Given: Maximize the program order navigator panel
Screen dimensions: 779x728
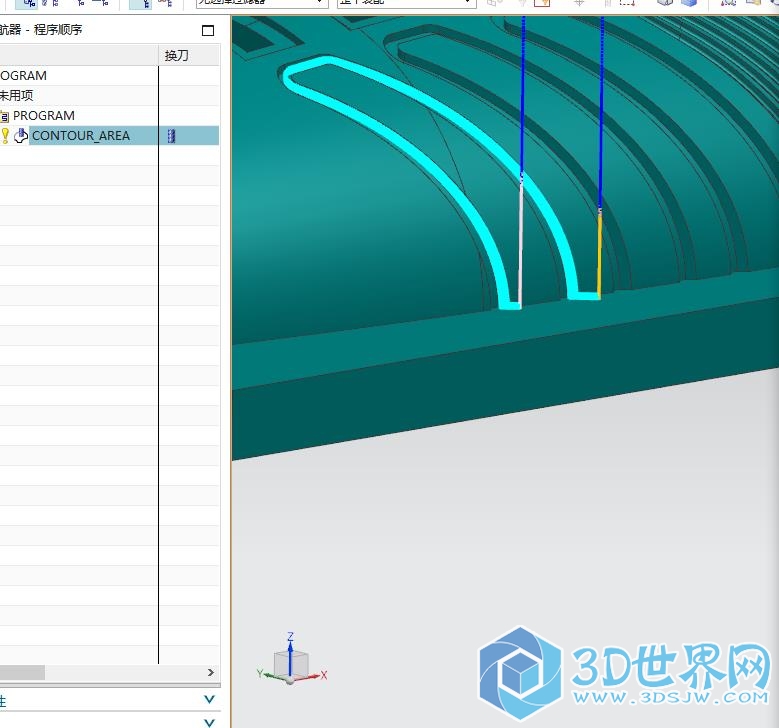Looking at the screenshot, I should tap(208, 30).
